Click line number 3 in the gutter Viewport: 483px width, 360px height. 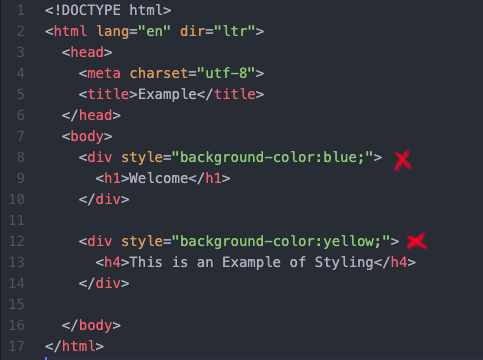pos(21,52)
